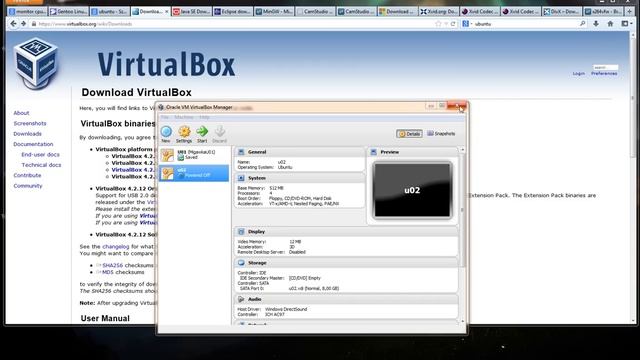Open Settings with the gear icon

coord(184,131)
